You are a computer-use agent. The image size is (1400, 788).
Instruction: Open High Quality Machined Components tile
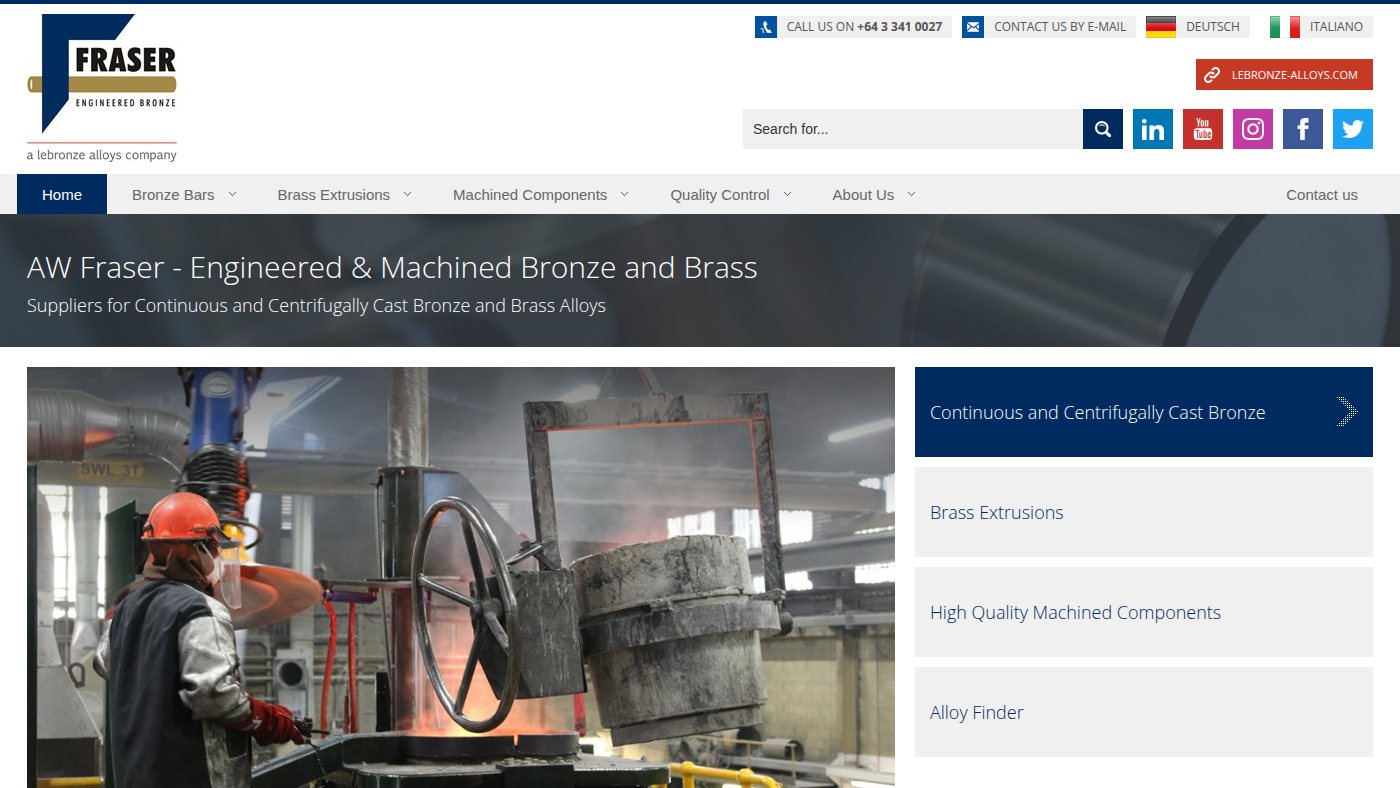point(1144,612)
